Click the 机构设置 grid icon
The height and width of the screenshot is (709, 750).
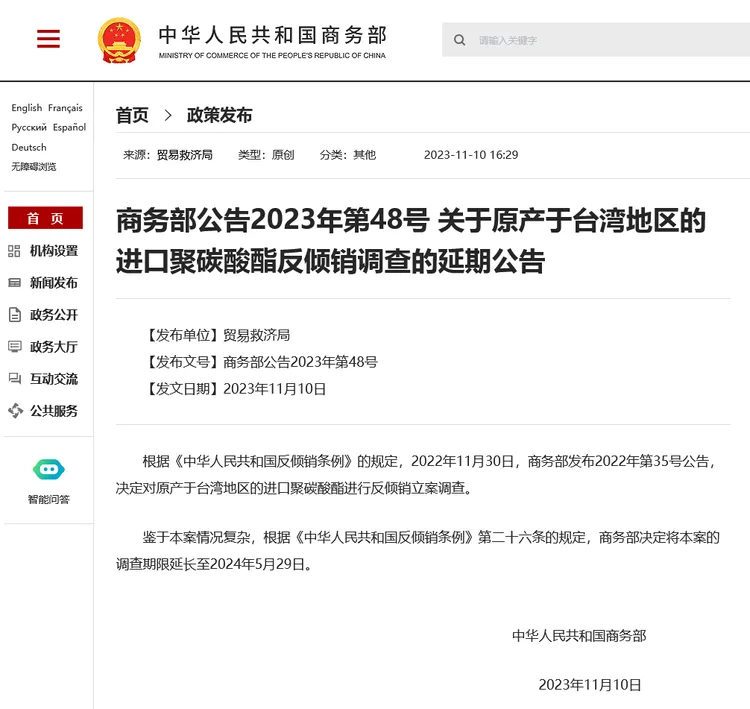tap(14, 251)
